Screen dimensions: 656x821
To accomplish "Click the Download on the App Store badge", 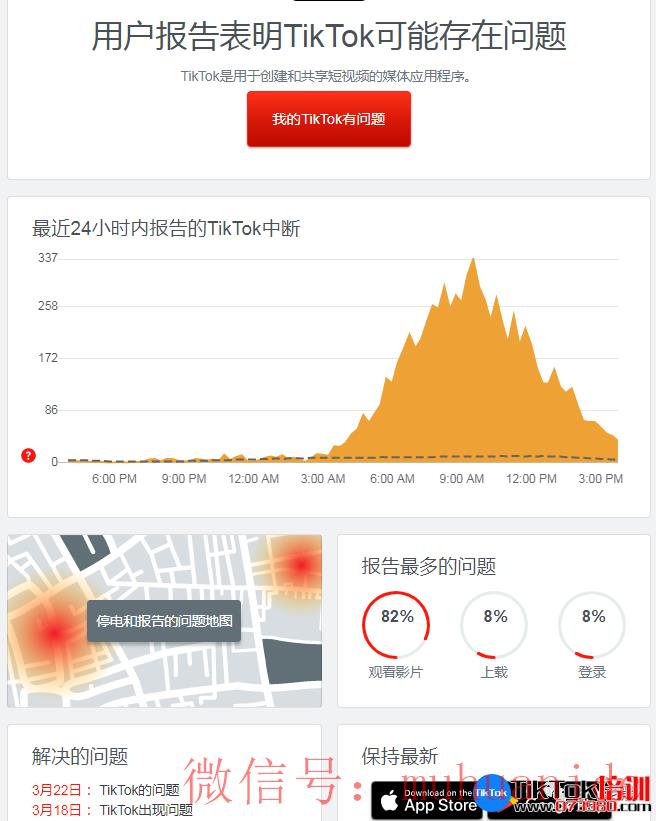I will pos(427,801).
